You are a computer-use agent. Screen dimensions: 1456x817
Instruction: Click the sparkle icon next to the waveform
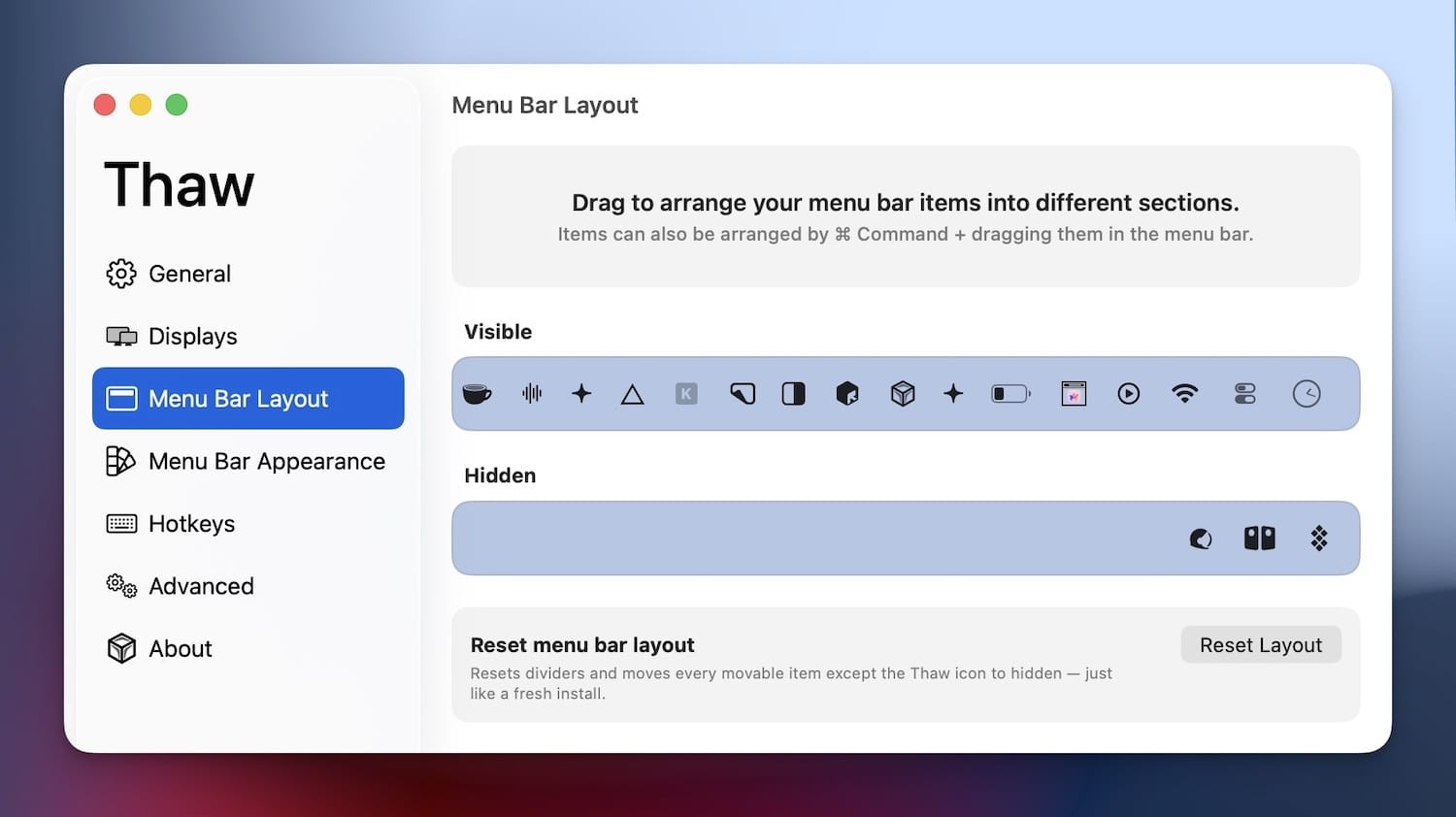581,393
